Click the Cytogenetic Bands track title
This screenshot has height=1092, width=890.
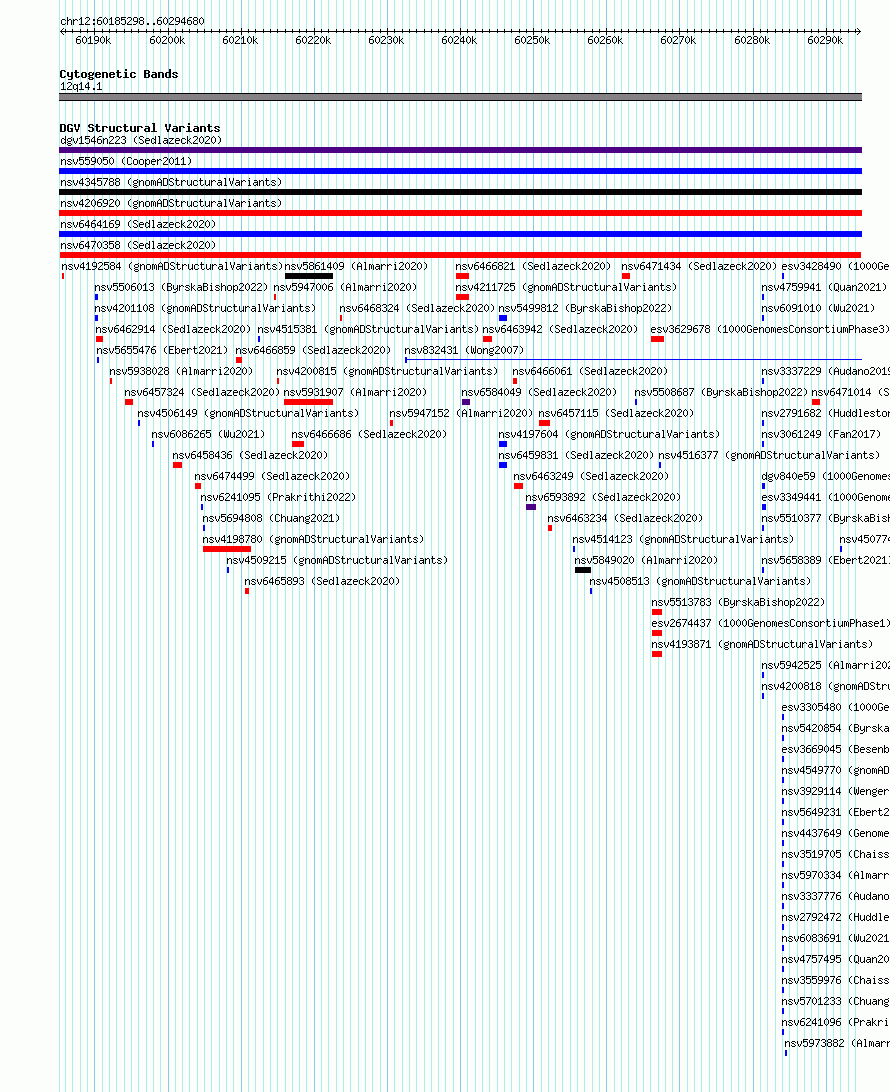point(118,74)
